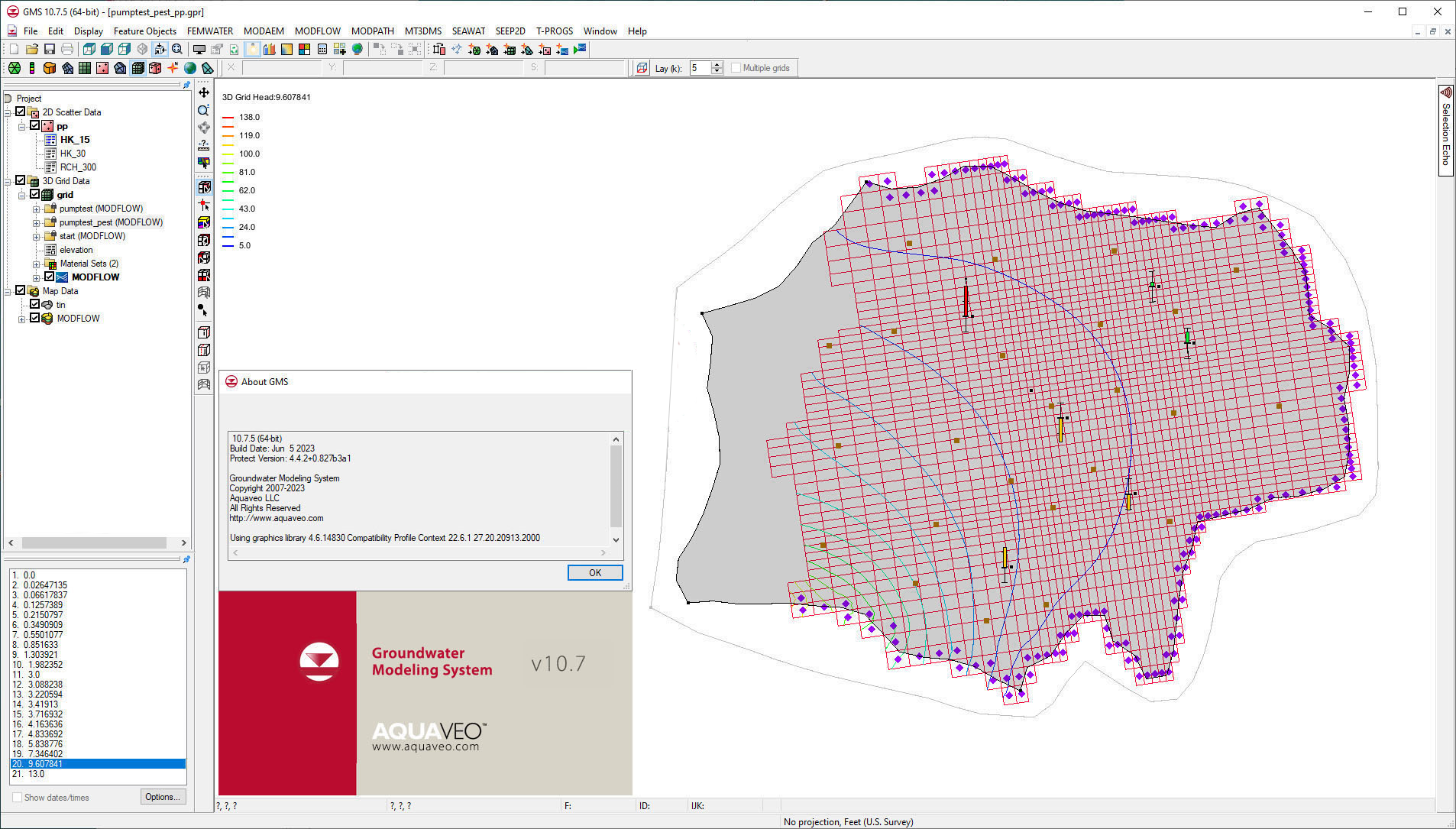Toggle the pp scatter set checkbox
The width and height of the screenshot is (1456, 829).
pyautogui.click(x=34, y=125)
